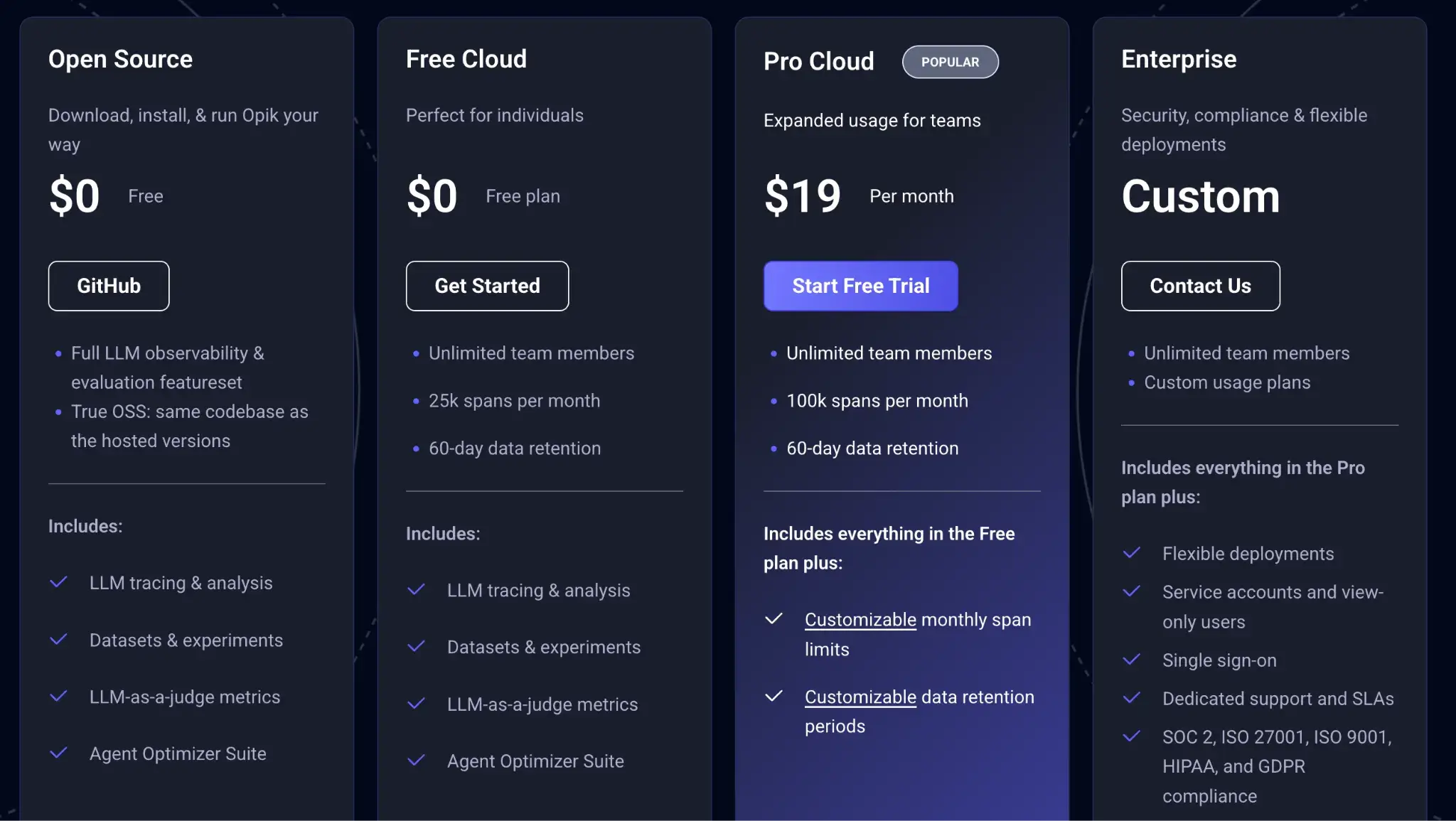Click checkmark beside Free Cloud Agent Optimizer Suite

[417, 761]
